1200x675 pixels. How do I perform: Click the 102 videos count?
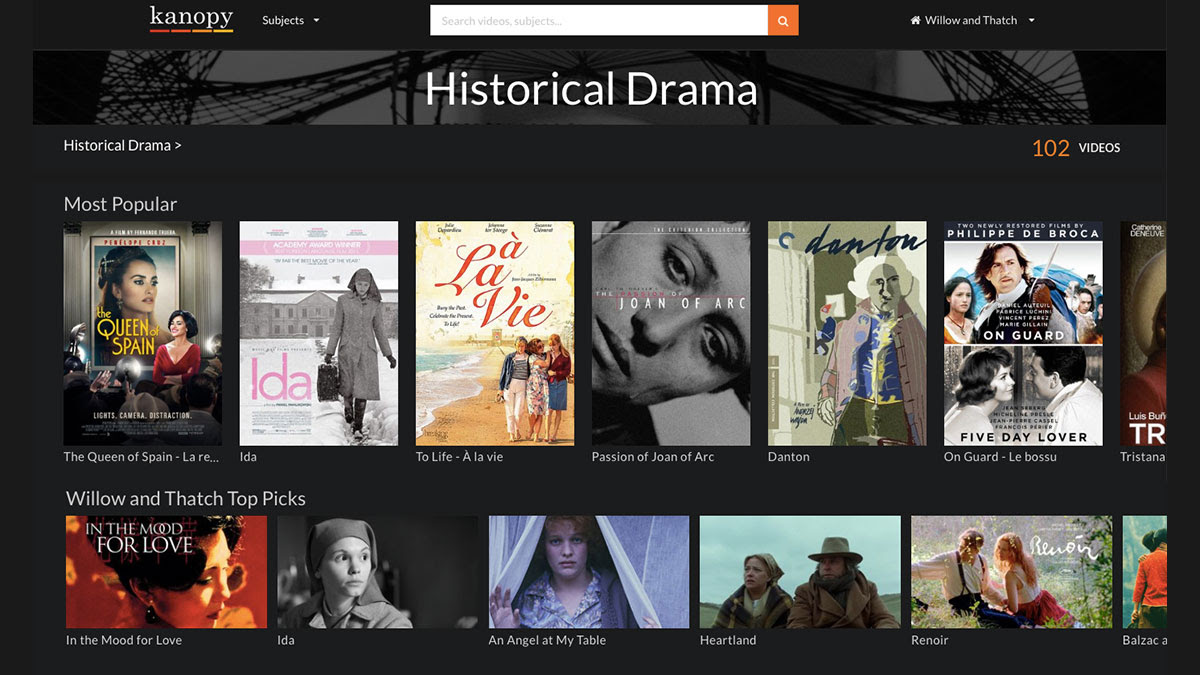coord(1076,148)
